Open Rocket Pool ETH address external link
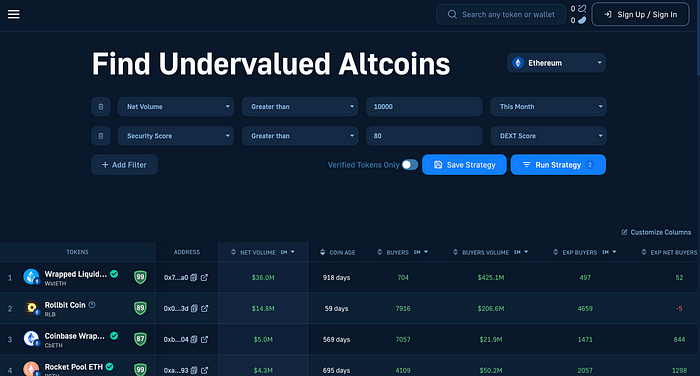 pyautogui.click(x=204, y=370)
